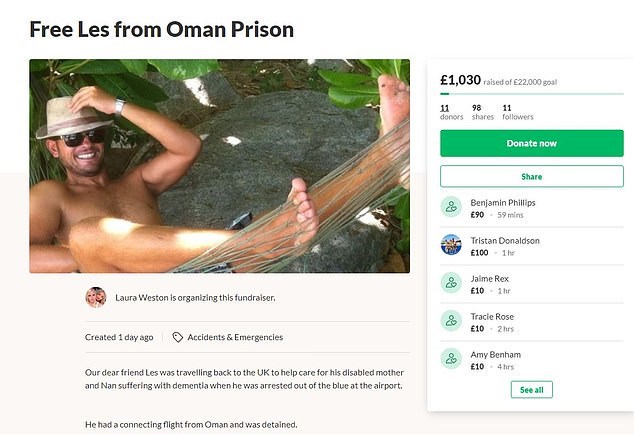Click the organizer's profile picture

pyautogui.click(x=96, y=297)
